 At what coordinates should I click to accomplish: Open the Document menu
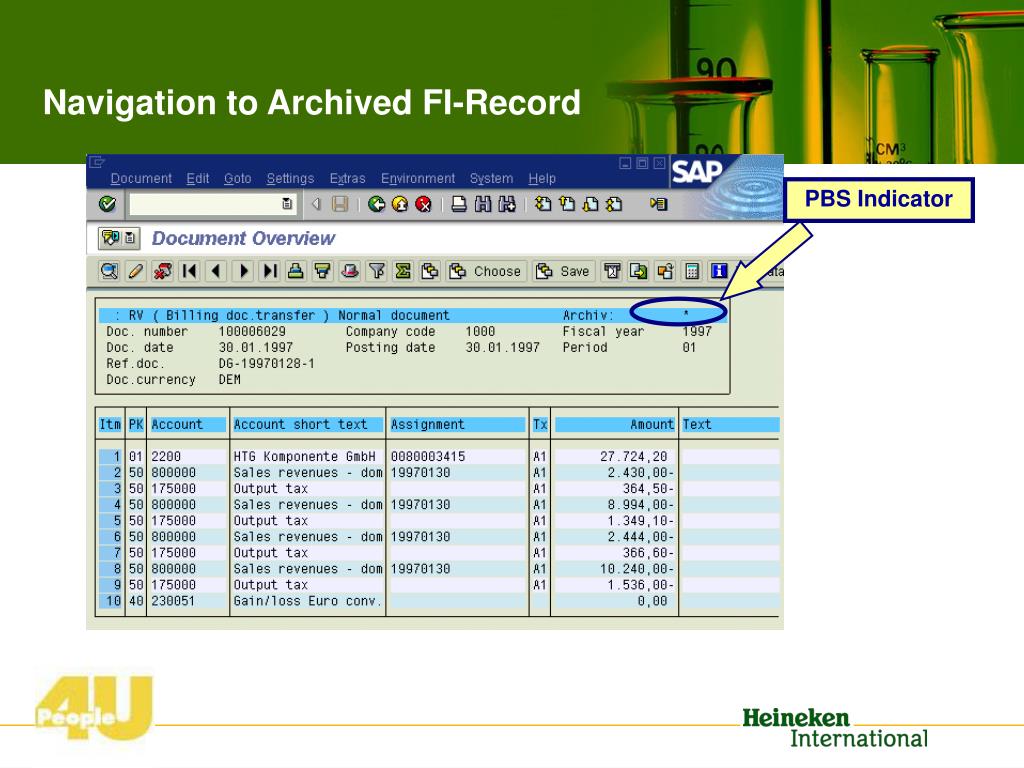pos(141,178)
